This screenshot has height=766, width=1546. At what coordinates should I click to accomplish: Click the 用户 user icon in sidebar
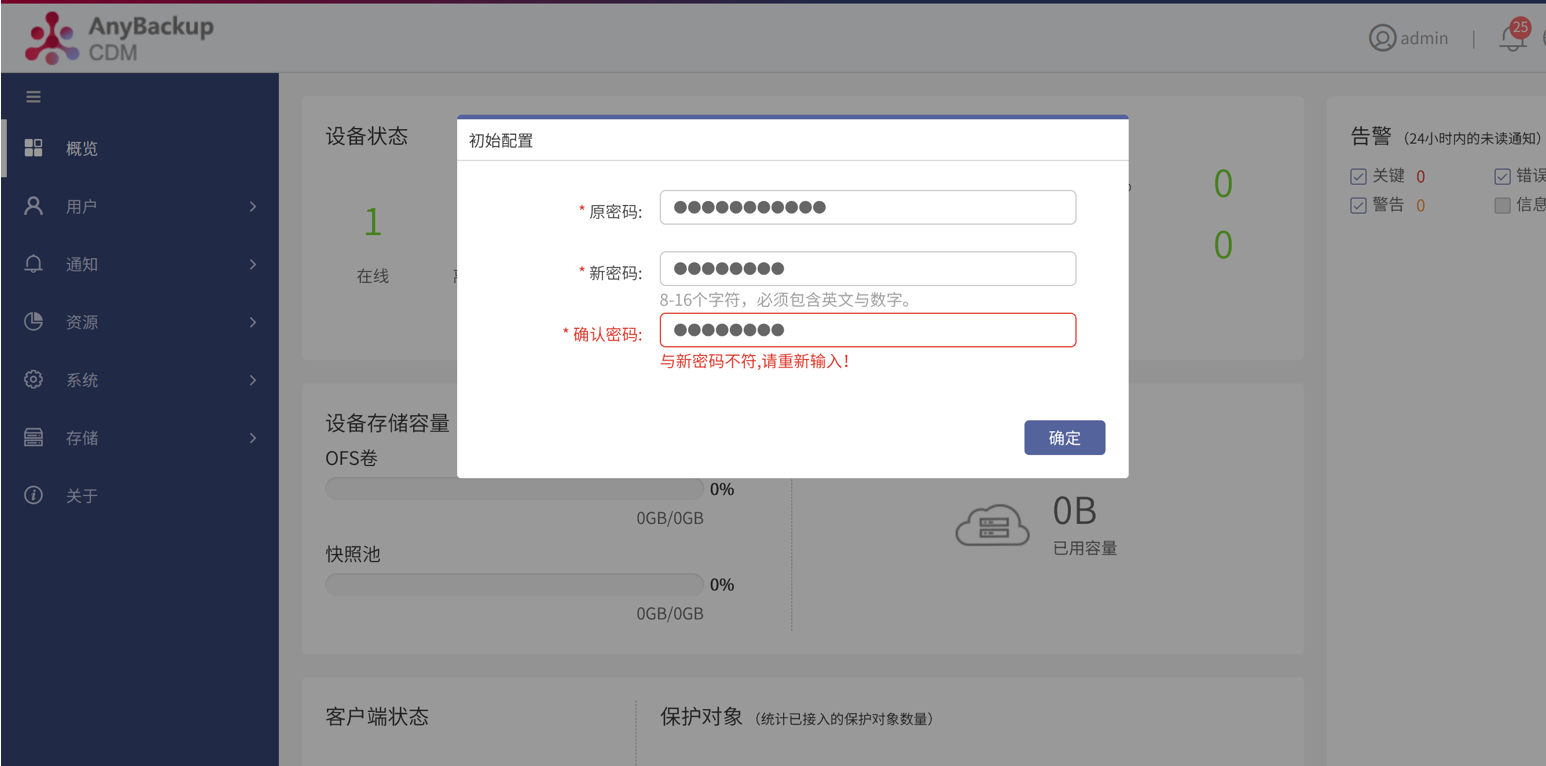(33, 205)
